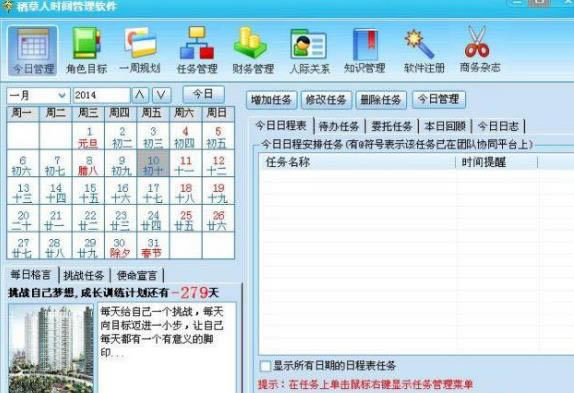Image resolution: width=574 pixels, height=393 pixels.
Task: Click the building photo thumbnail
Action: [x=51, y=348]
